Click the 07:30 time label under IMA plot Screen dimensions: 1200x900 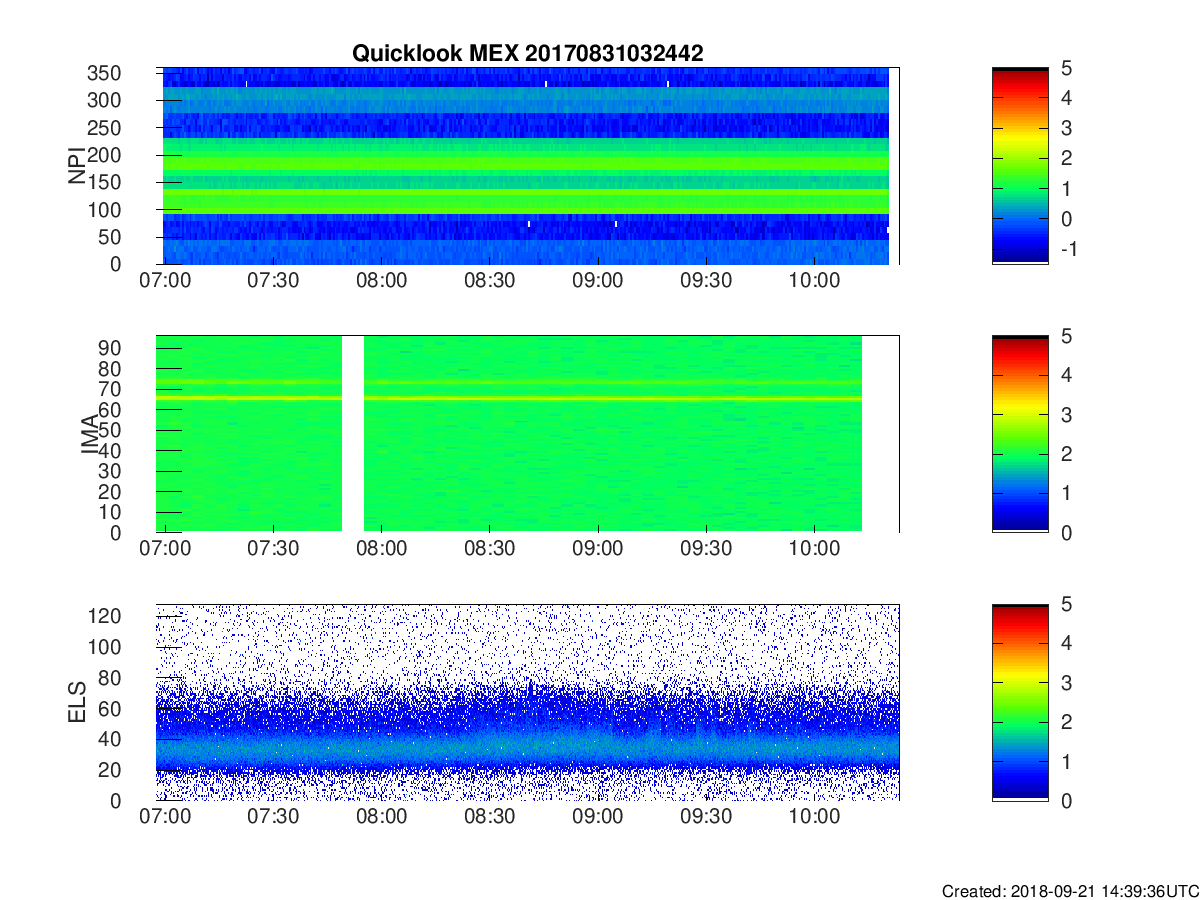click(x=274, y=550)
